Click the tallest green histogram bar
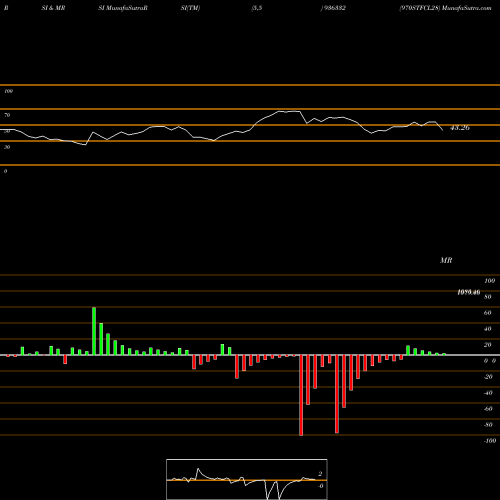Screen dimensions: 500x500 [x=94, y=331]
